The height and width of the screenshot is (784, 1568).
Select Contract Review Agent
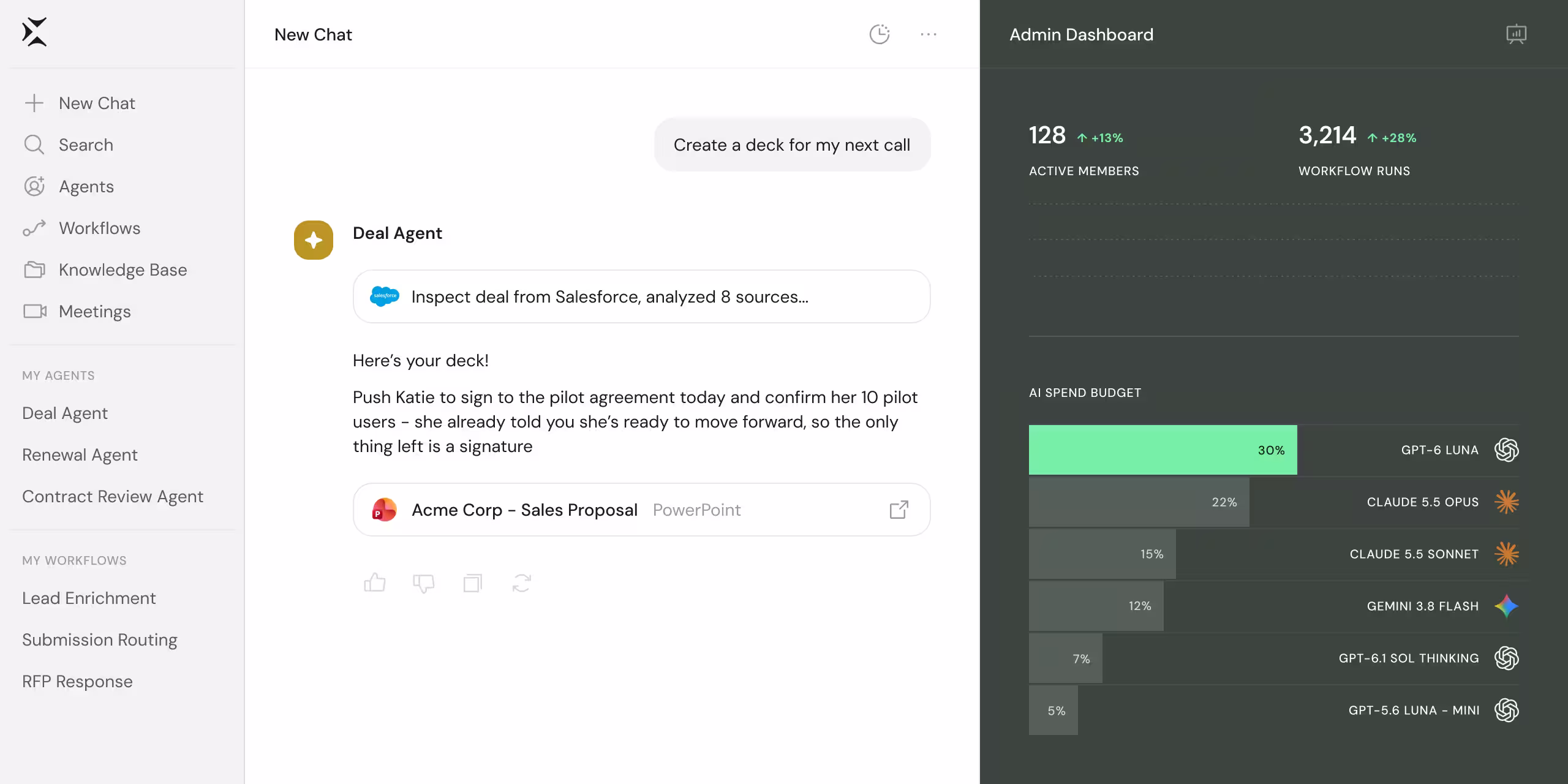[113, 497]
